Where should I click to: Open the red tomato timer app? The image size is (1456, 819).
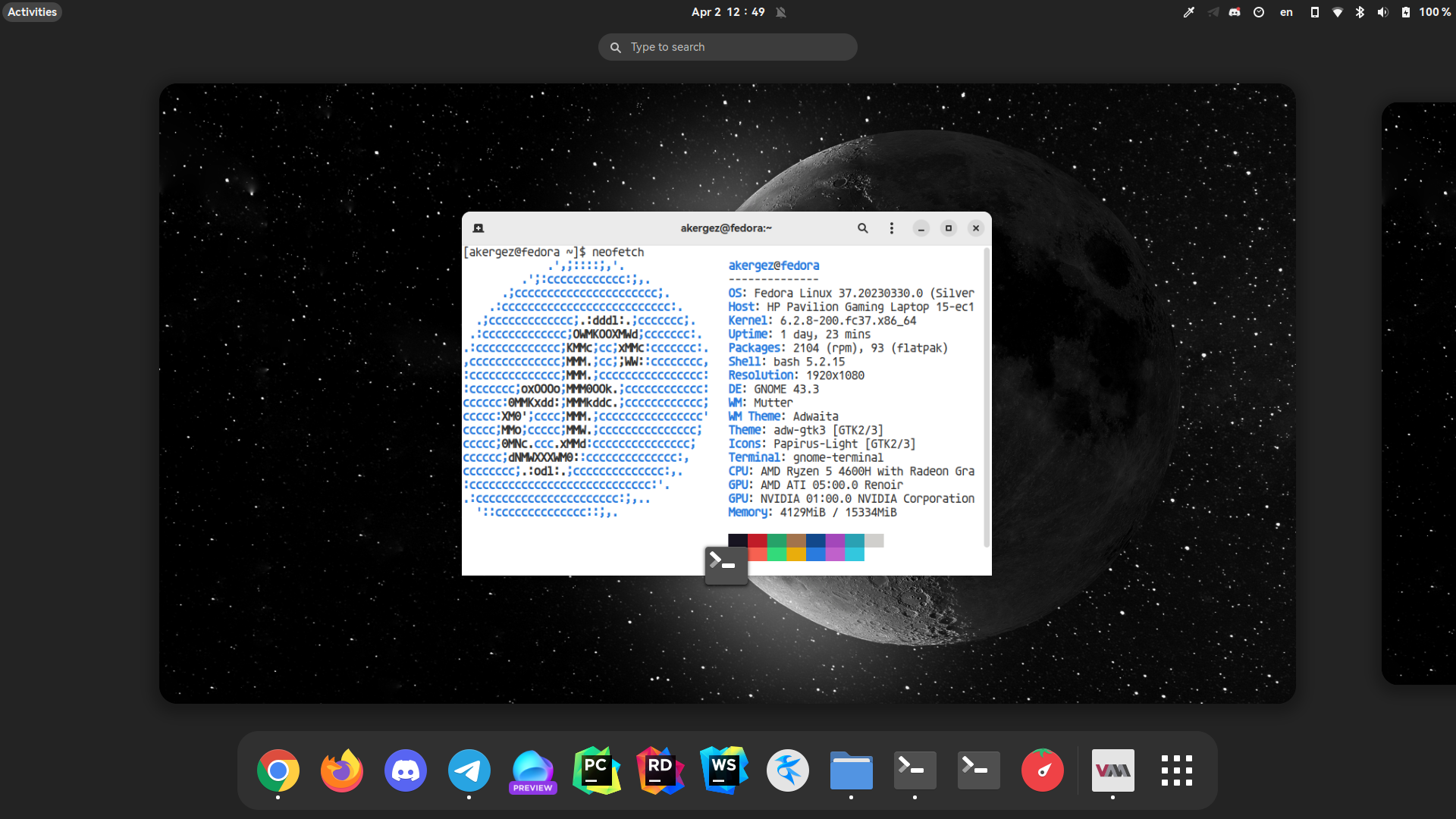tap(1042, 770)
